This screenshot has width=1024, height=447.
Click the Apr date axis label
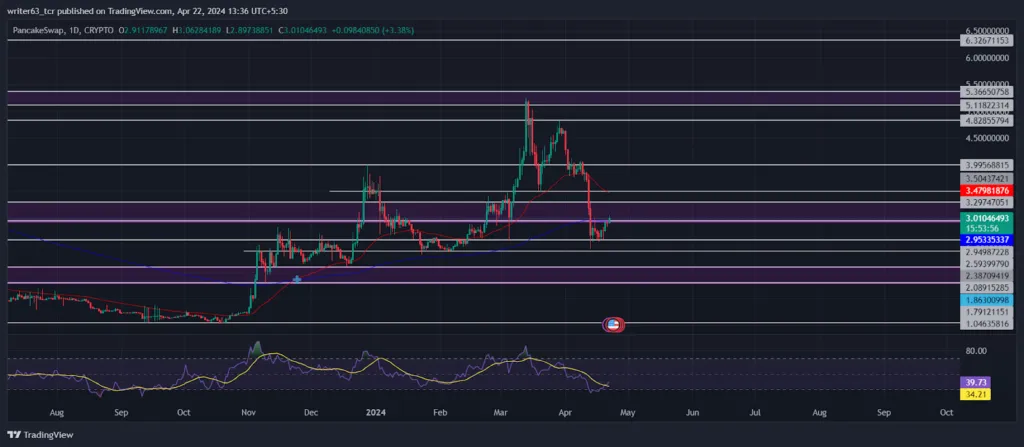(565, 413)
